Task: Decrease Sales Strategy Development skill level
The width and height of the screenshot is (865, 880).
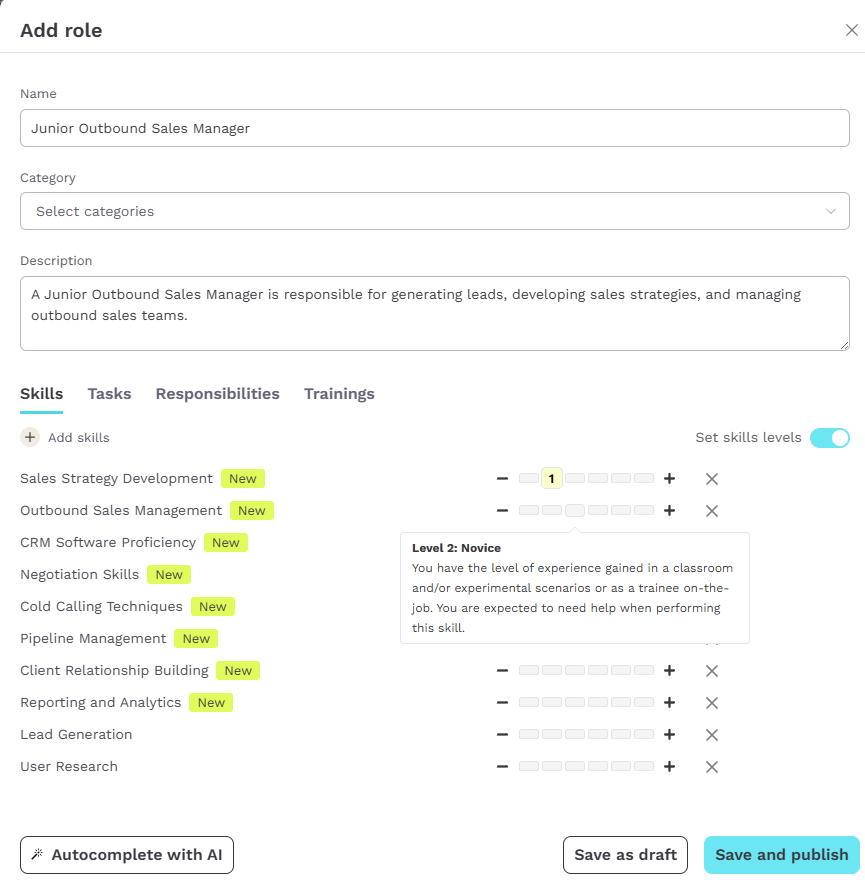Action: click(502, 479)
